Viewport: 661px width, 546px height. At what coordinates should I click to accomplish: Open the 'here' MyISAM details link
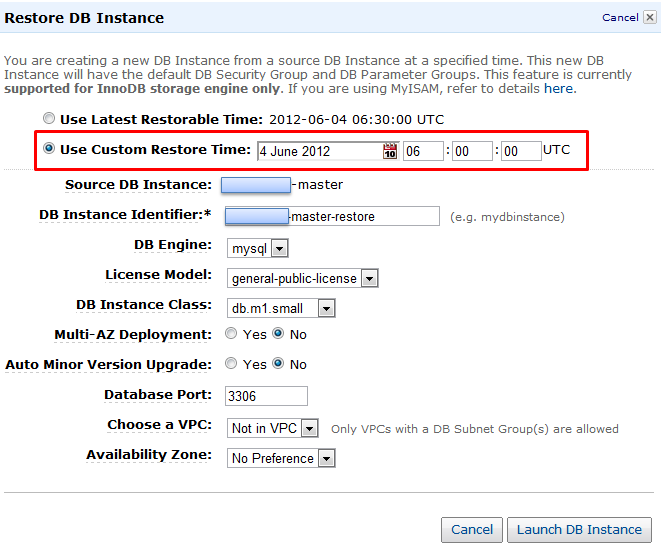[558, 89]
